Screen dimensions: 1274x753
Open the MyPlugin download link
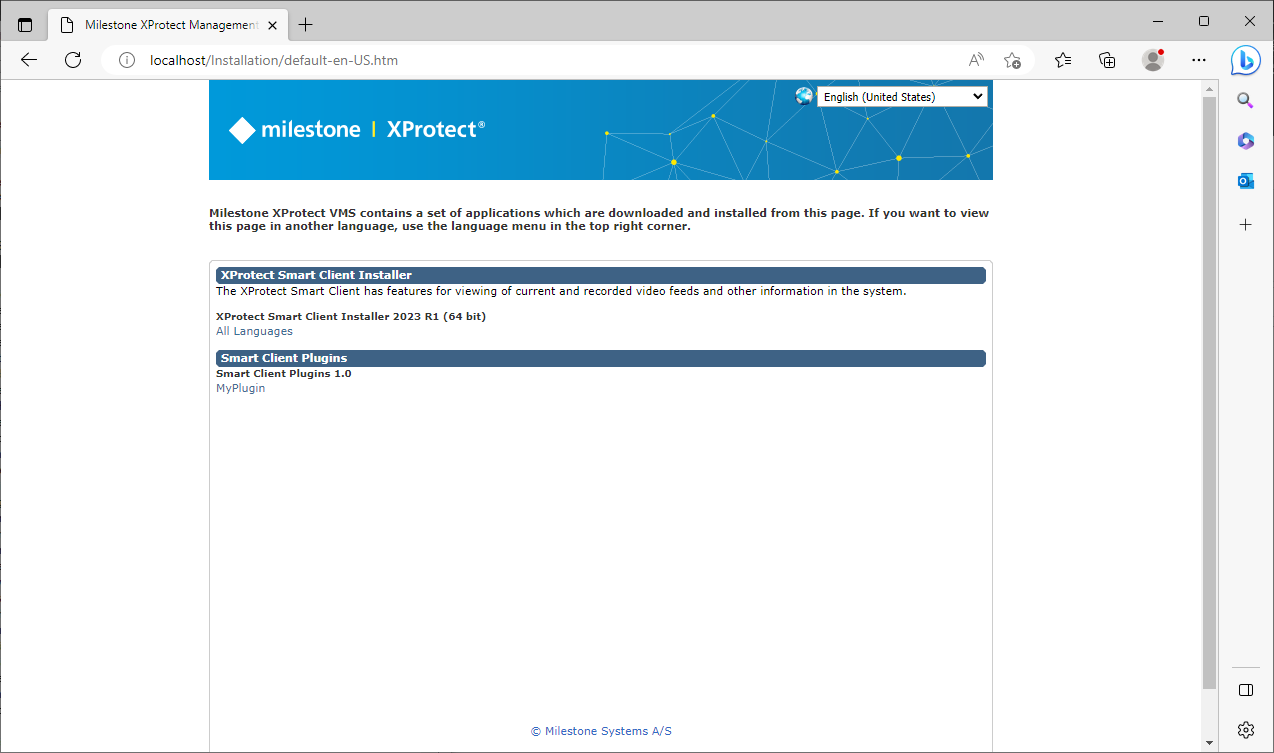point(241,388)
